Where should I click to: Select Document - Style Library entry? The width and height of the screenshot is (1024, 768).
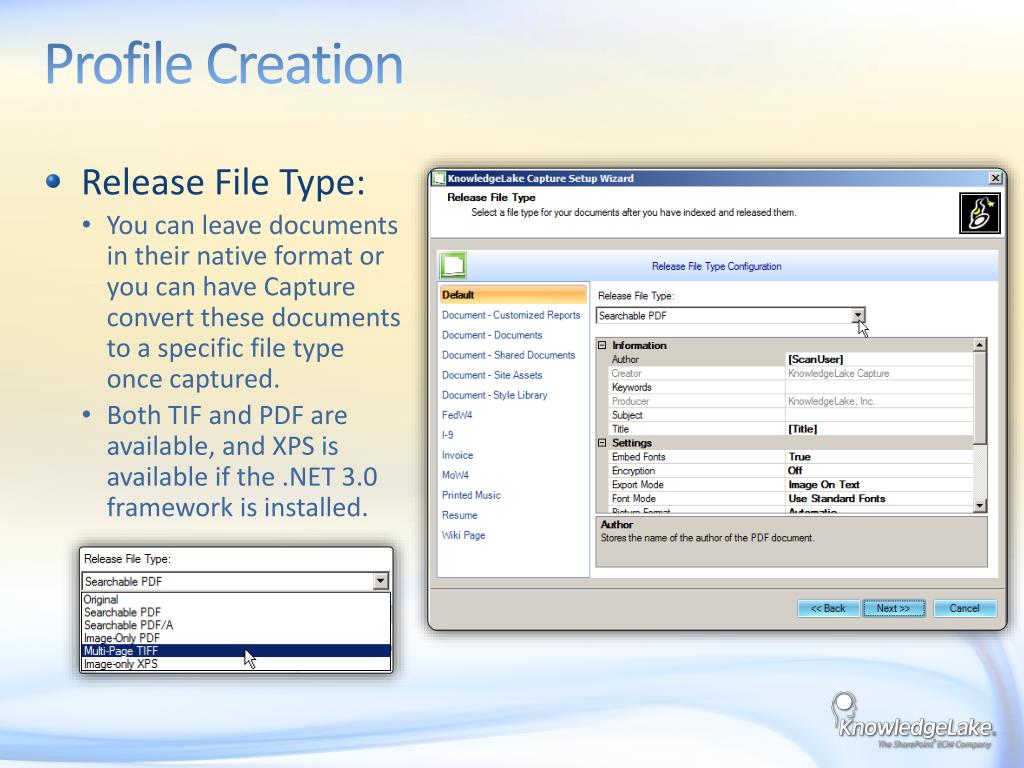pyautogui.click(x=494, y=395)
